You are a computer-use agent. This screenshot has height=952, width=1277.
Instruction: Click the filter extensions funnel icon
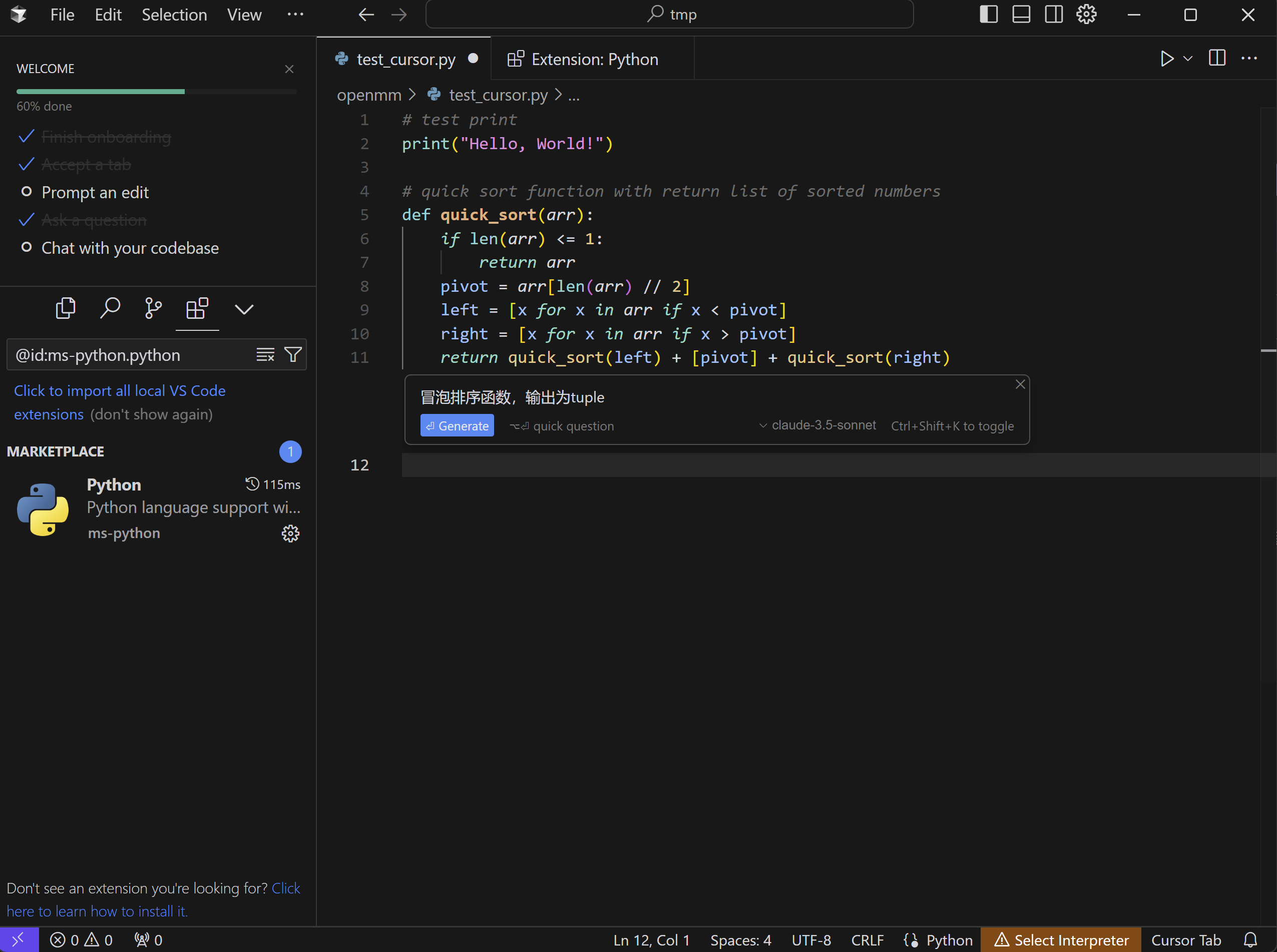(x=293, y=355)
